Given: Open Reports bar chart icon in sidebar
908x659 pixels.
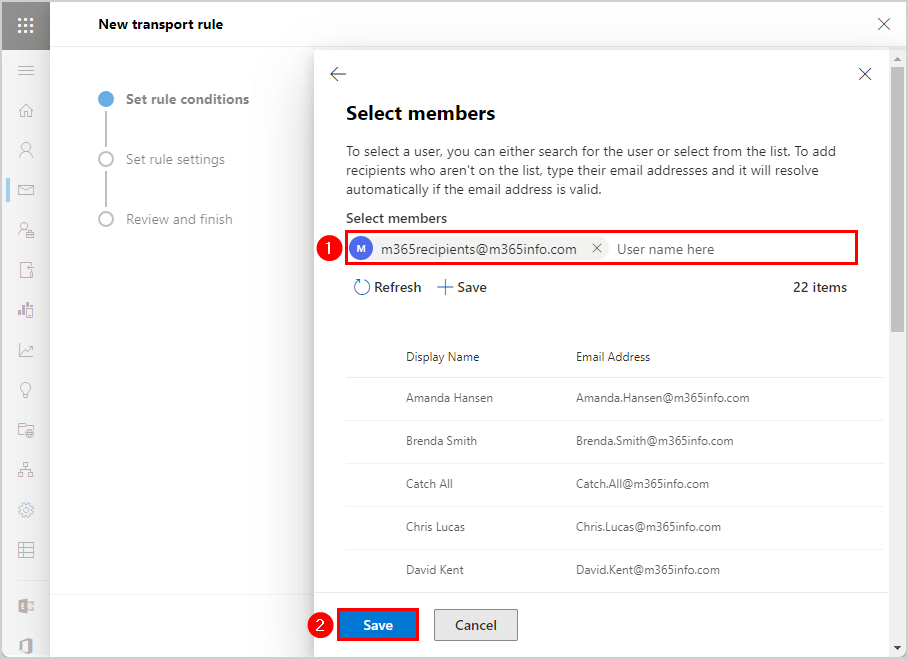Looking at the screenshot, I should click(25, 310).
